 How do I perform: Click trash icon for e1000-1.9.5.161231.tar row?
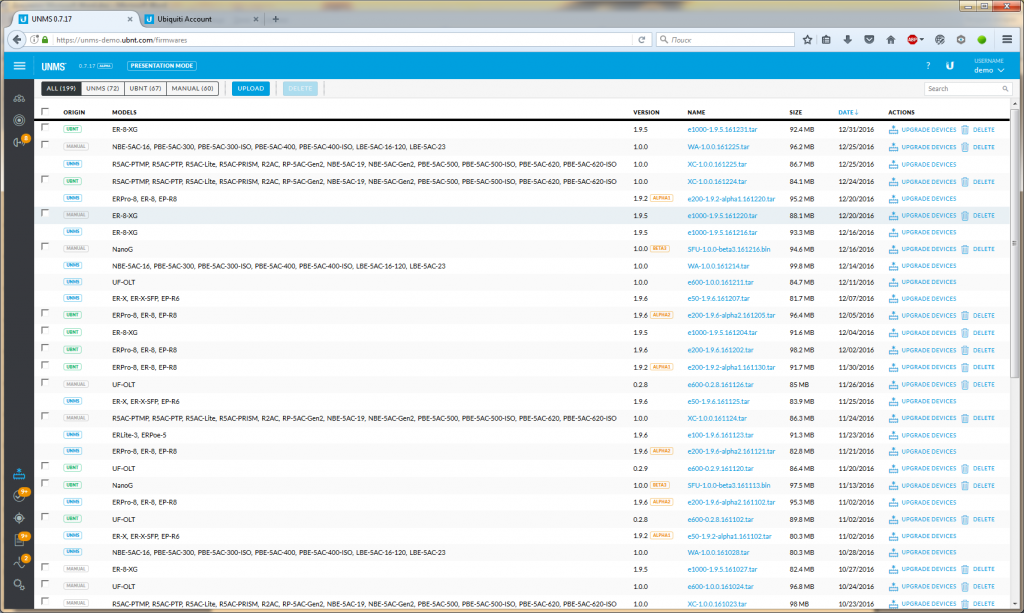point(965,129)
